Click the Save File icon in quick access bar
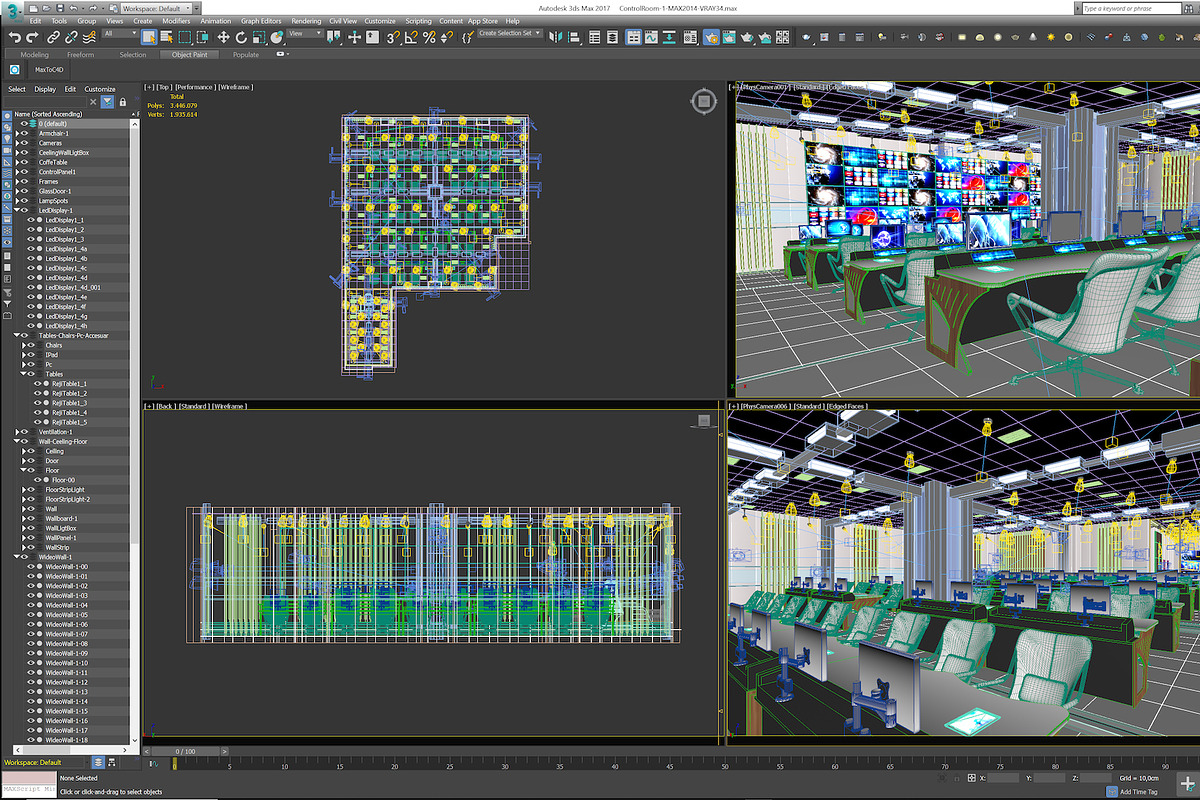The image size is (1200, 800). [60, 8]
